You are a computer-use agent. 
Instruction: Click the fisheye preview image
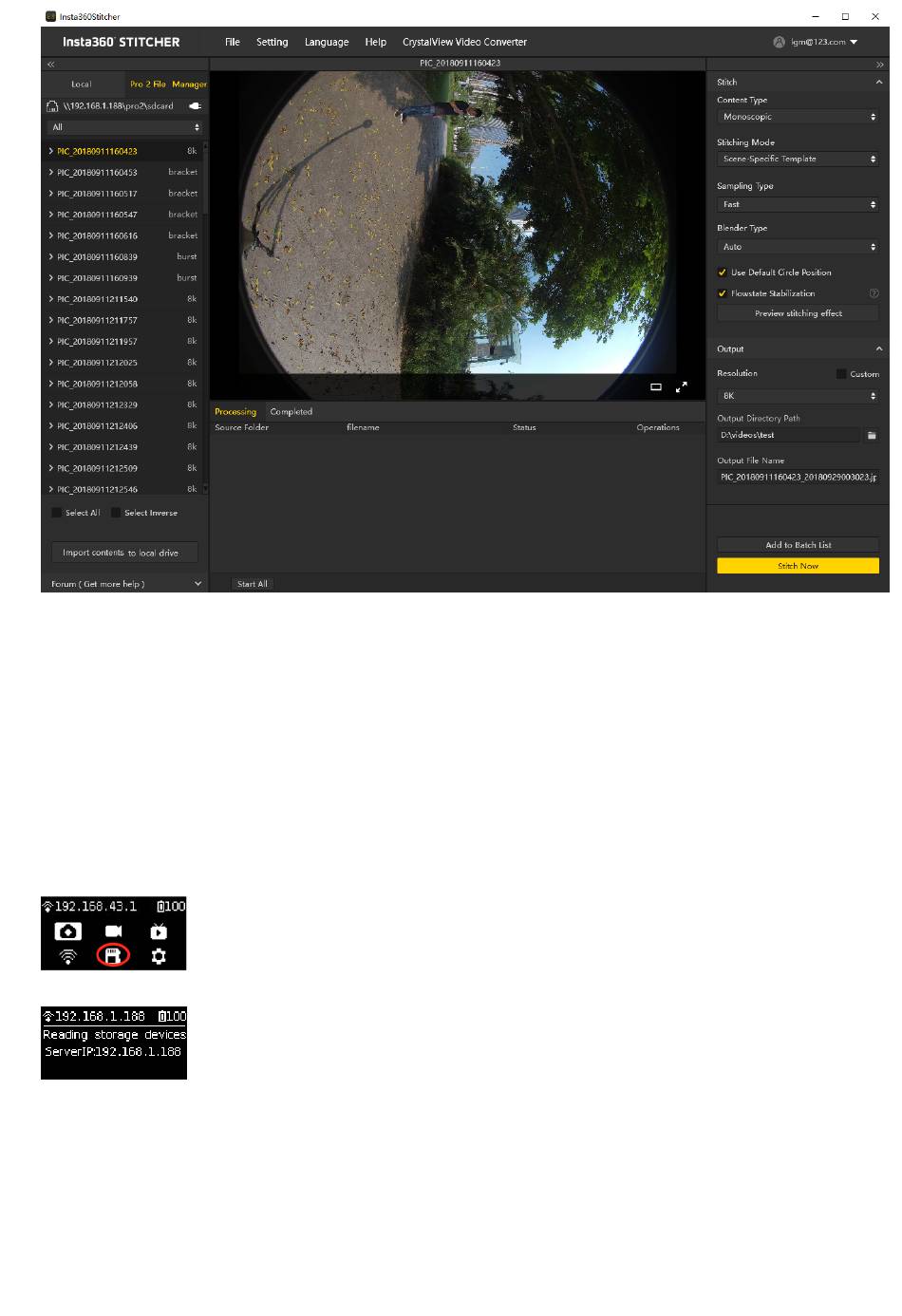(457, 235)
